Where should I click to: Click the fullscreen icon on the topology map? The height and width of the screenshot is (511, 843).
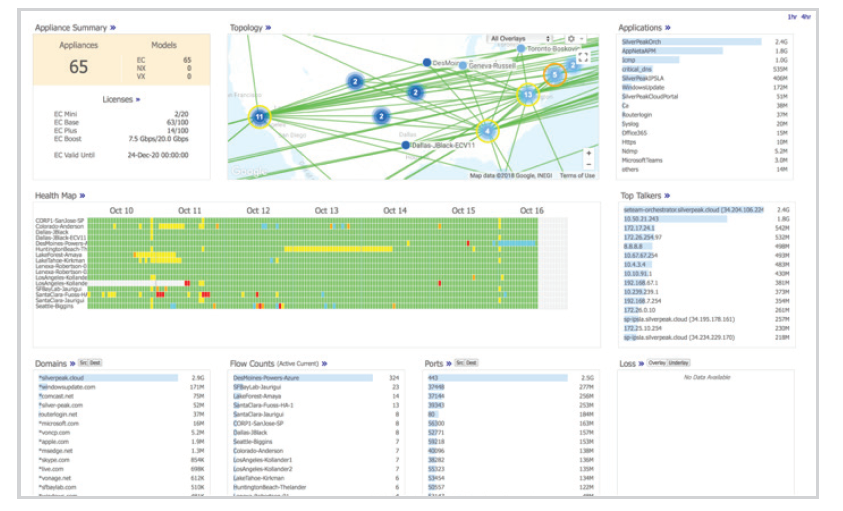(583, 57)
